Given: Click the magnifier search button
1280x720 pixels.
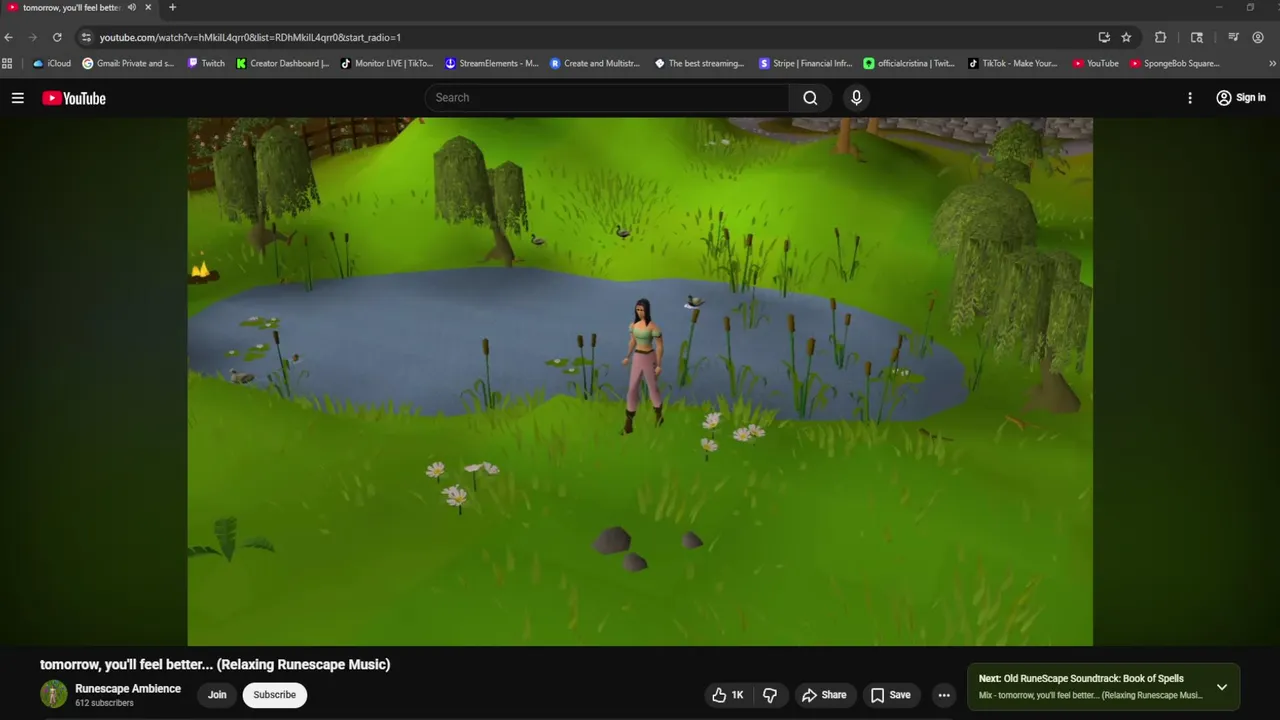Looking at the screenshot, I should point(810,98).
